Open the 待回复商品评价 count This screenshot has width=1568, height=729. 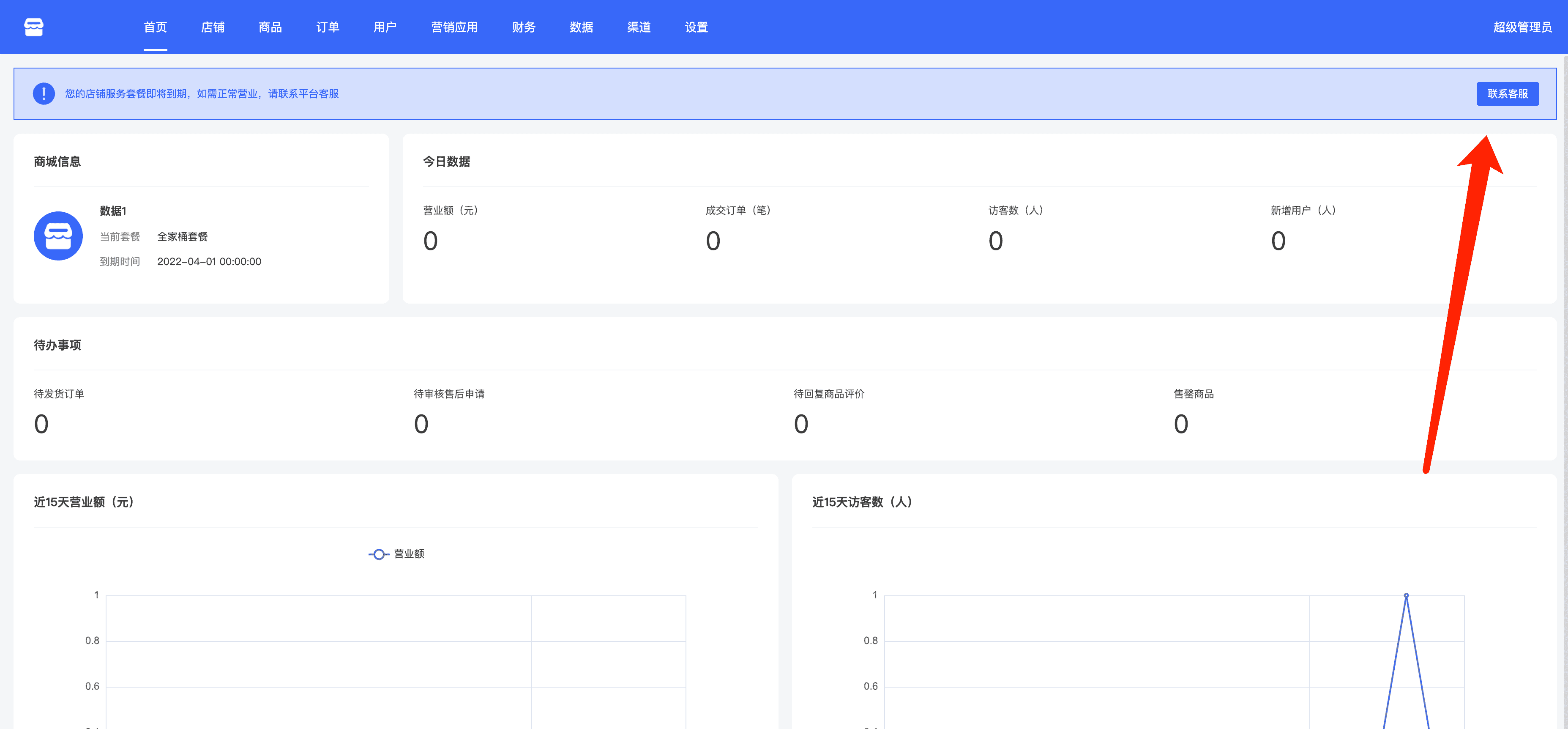point(801,424)
